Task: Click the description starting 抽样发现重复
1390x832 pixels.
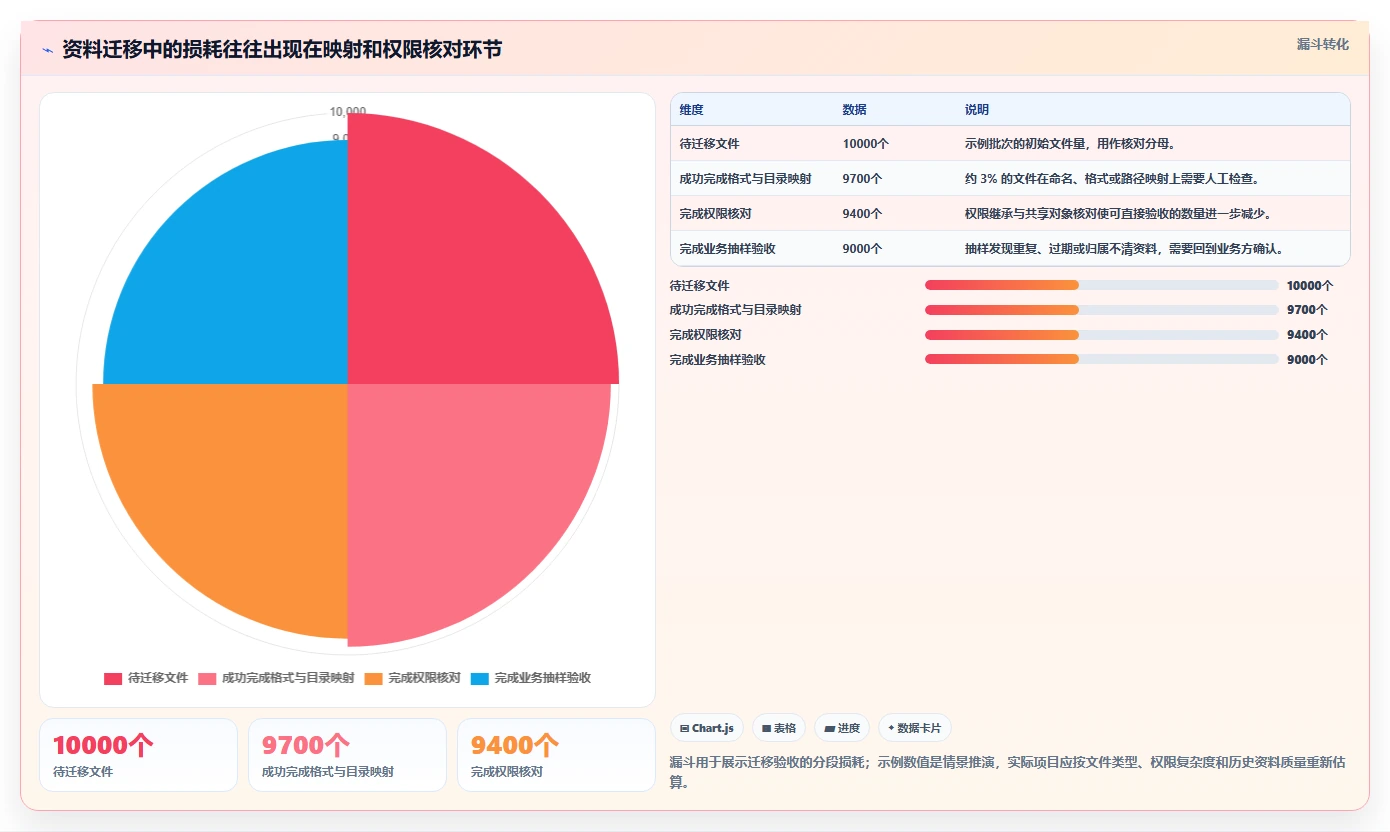Action: (1123, 248)
